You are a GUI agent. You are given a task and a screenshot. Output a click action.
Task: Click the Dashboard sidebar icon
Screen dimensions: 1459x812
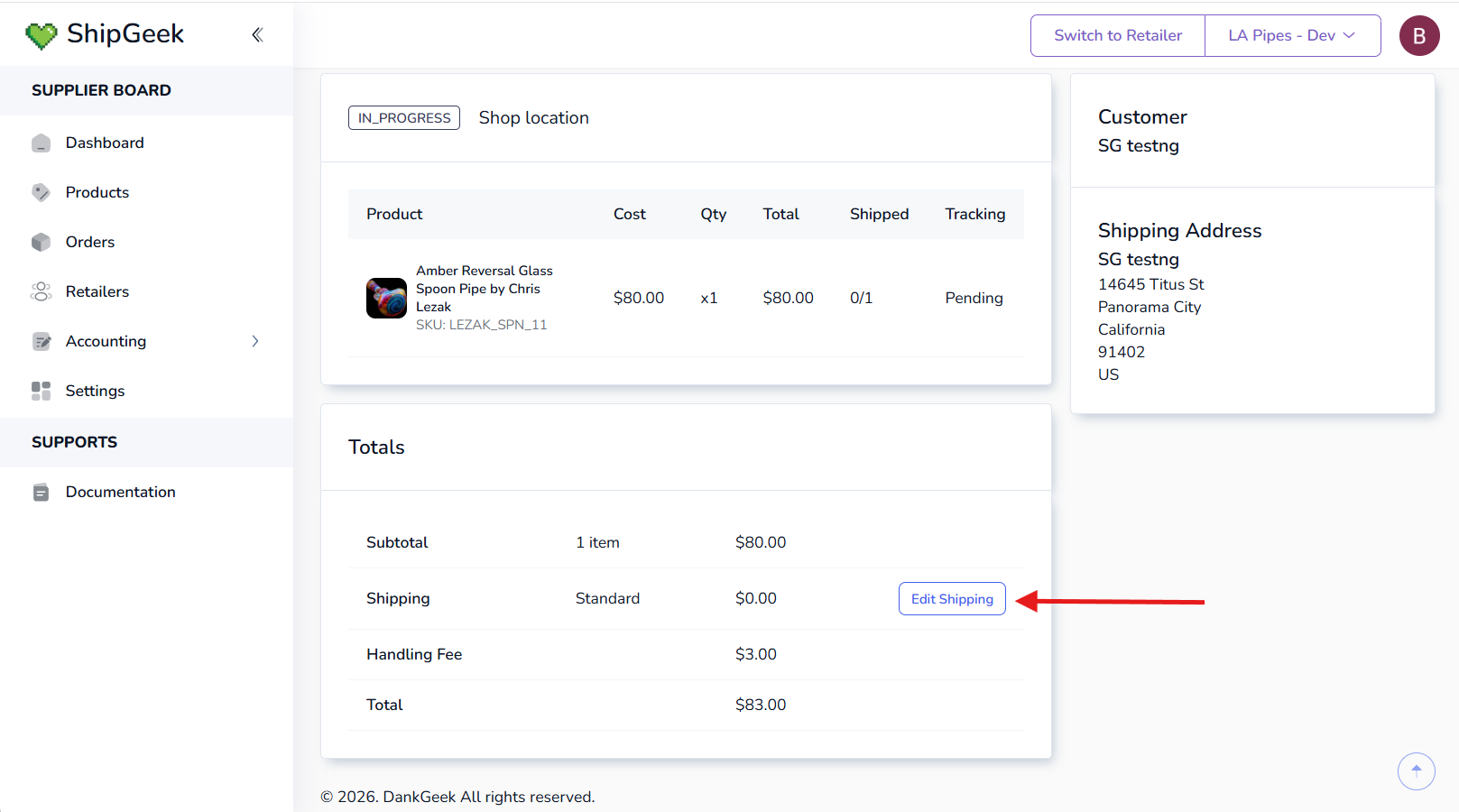(x=41, y=143)
